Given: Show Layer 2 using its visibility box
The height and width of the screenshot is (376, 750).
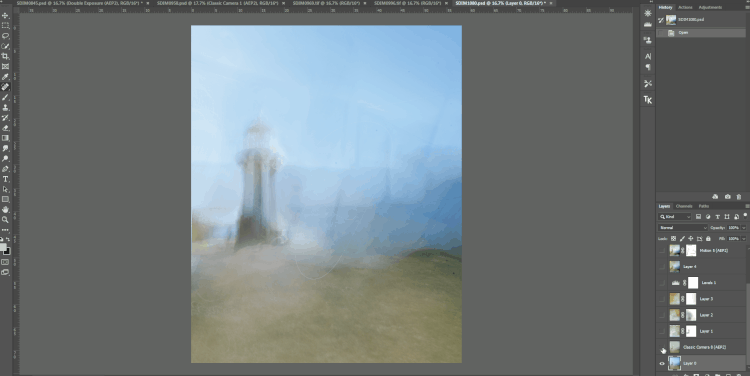Looking at the screenshot, I should click(x=662, y=315).
